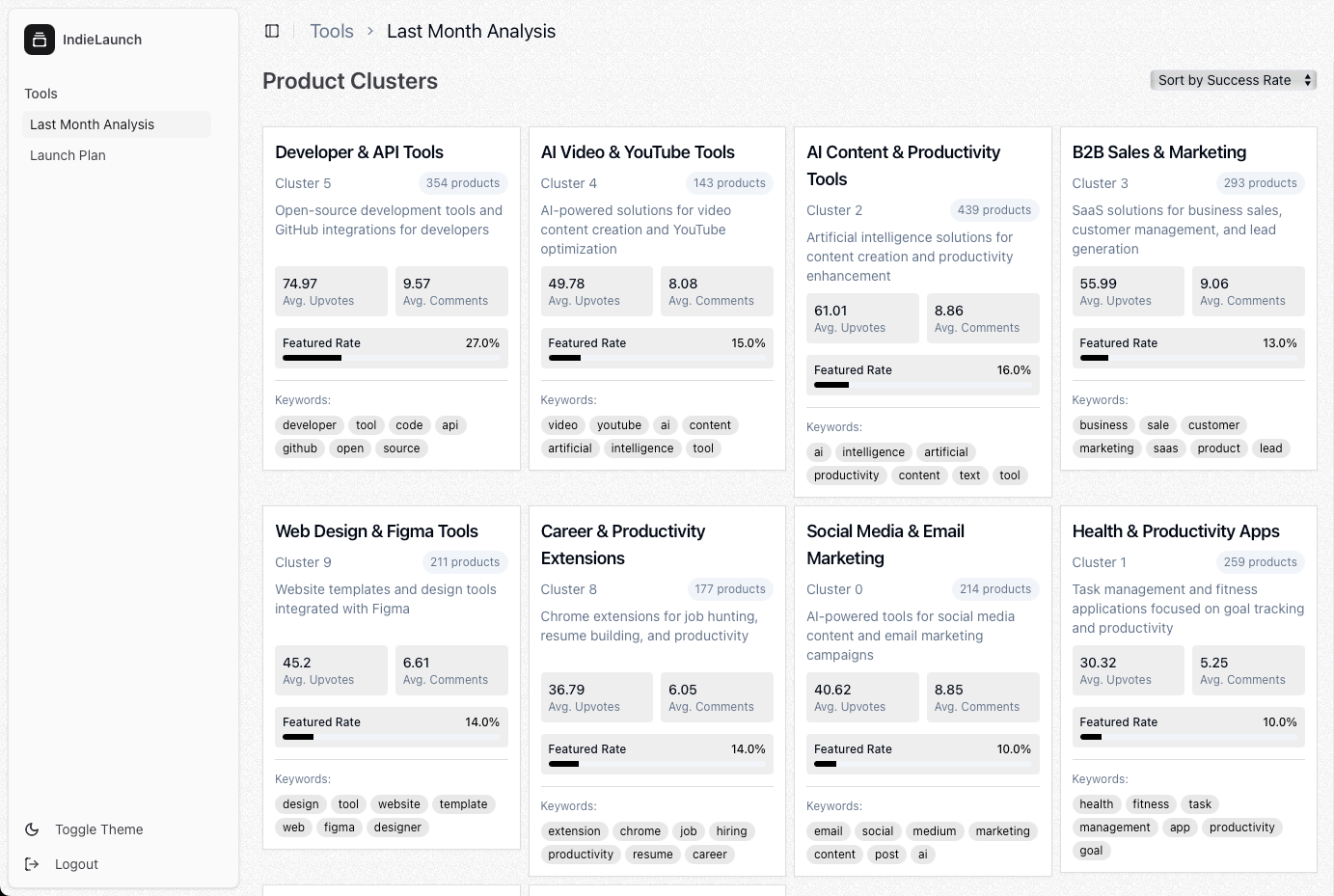Click the sort dropdown arrows
The width and height of the screenshot is (1334, 896).
click(x=1308, y=80)
